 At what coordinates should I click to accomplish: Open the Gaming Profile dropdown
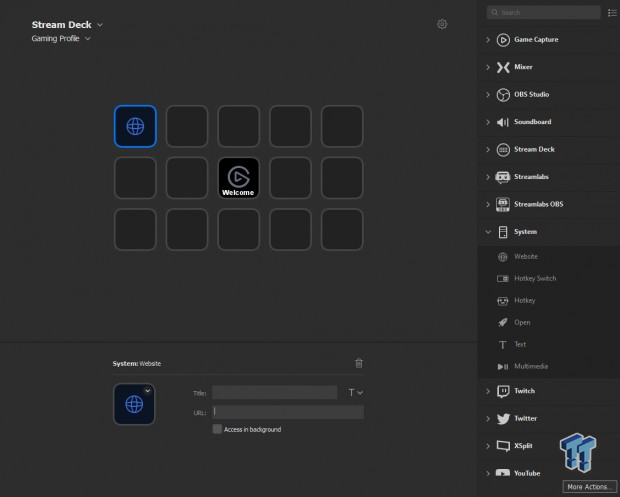click(88, 38)
